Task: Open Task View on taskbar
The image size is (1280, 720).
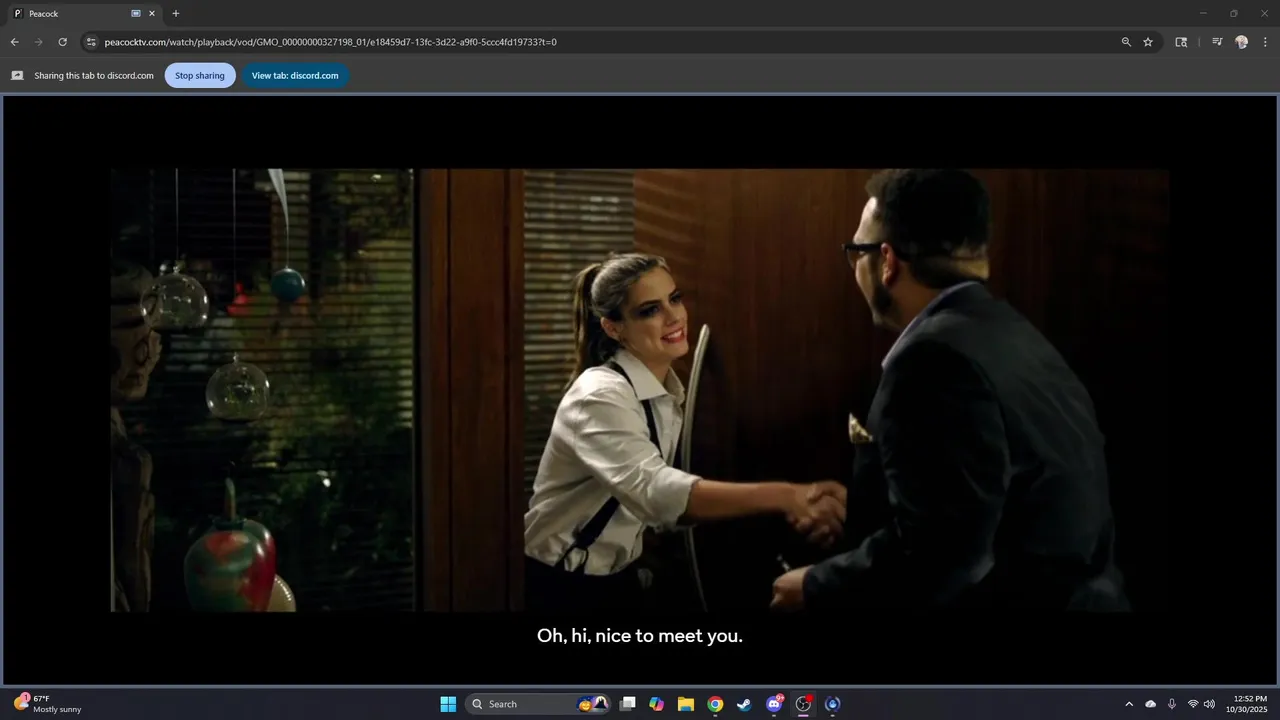Action: click(627, 704)
